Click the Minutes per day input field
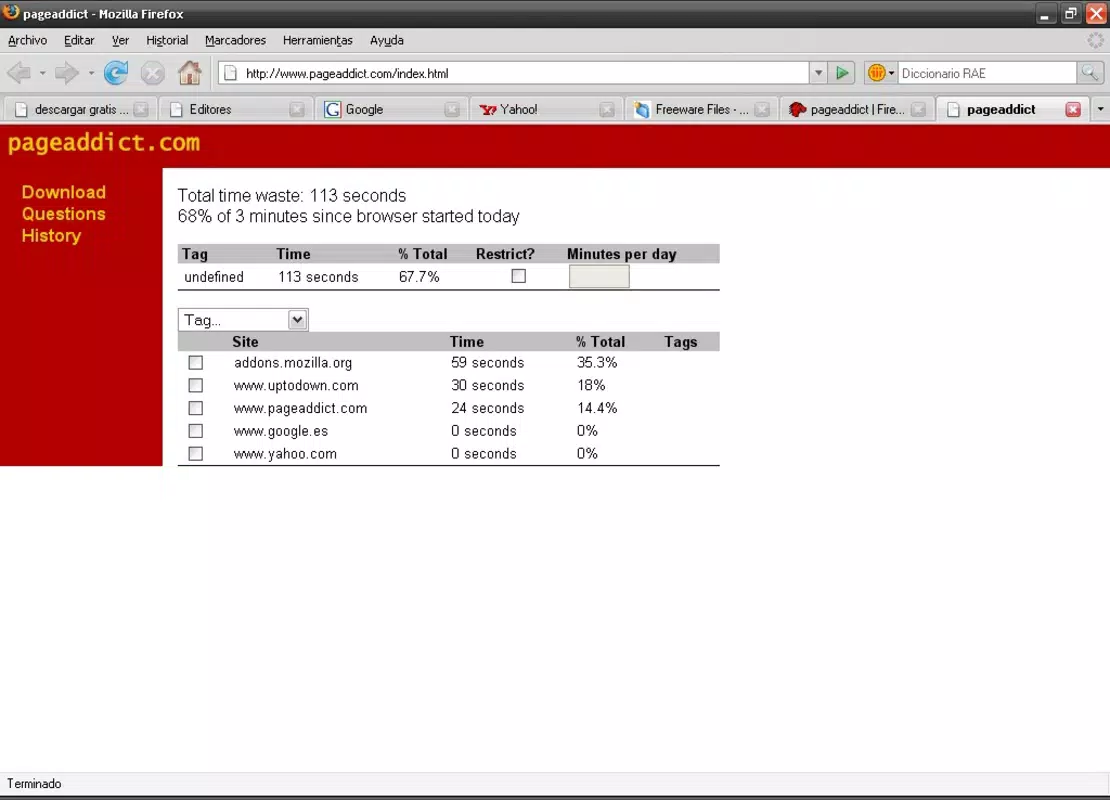The width and height of the screenshot is (1110, 800). (x=599, y=277)
